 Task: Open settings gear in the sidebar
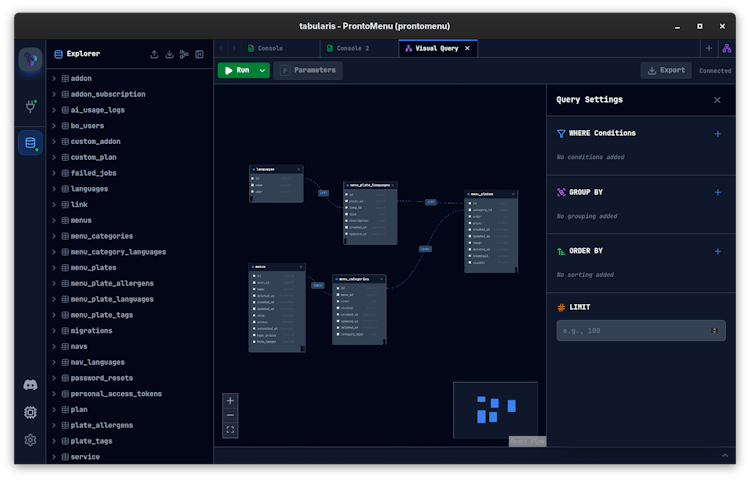tap(30, 440)
